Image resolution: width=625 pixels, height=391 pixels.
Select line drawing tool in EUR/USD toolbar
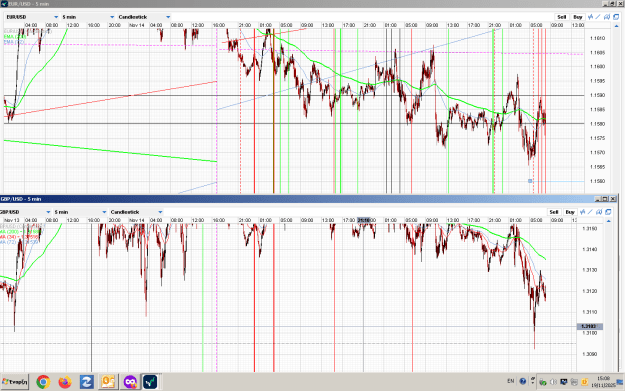point(598,17)
